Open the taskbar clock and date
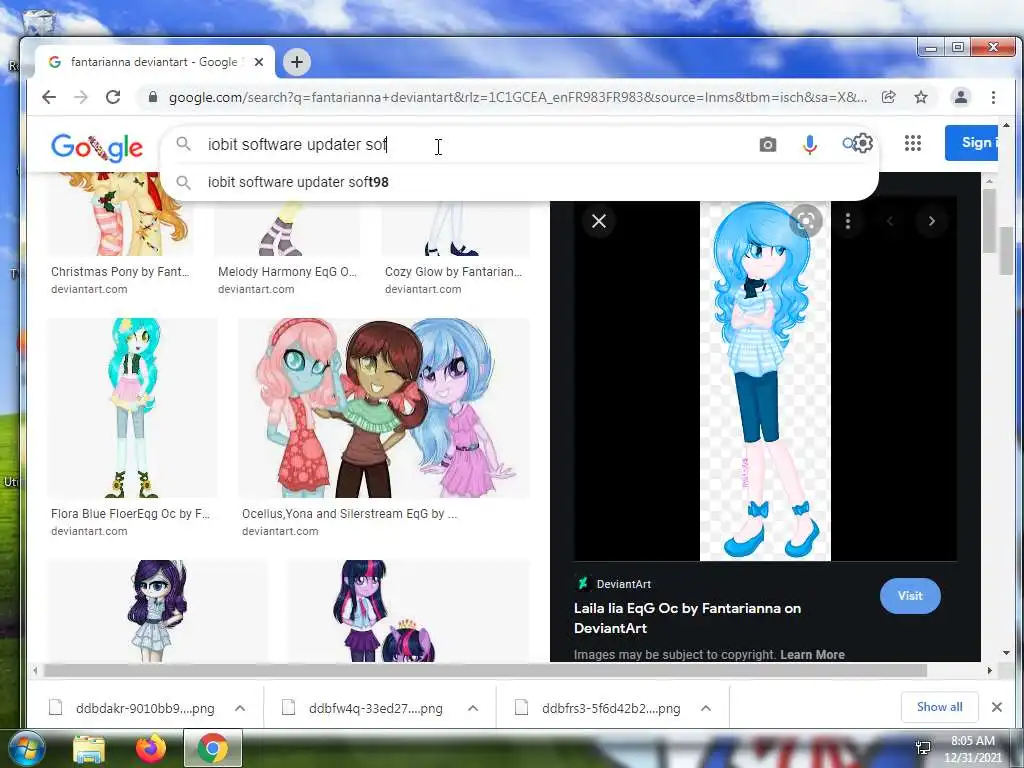 (x=972, y=749)
